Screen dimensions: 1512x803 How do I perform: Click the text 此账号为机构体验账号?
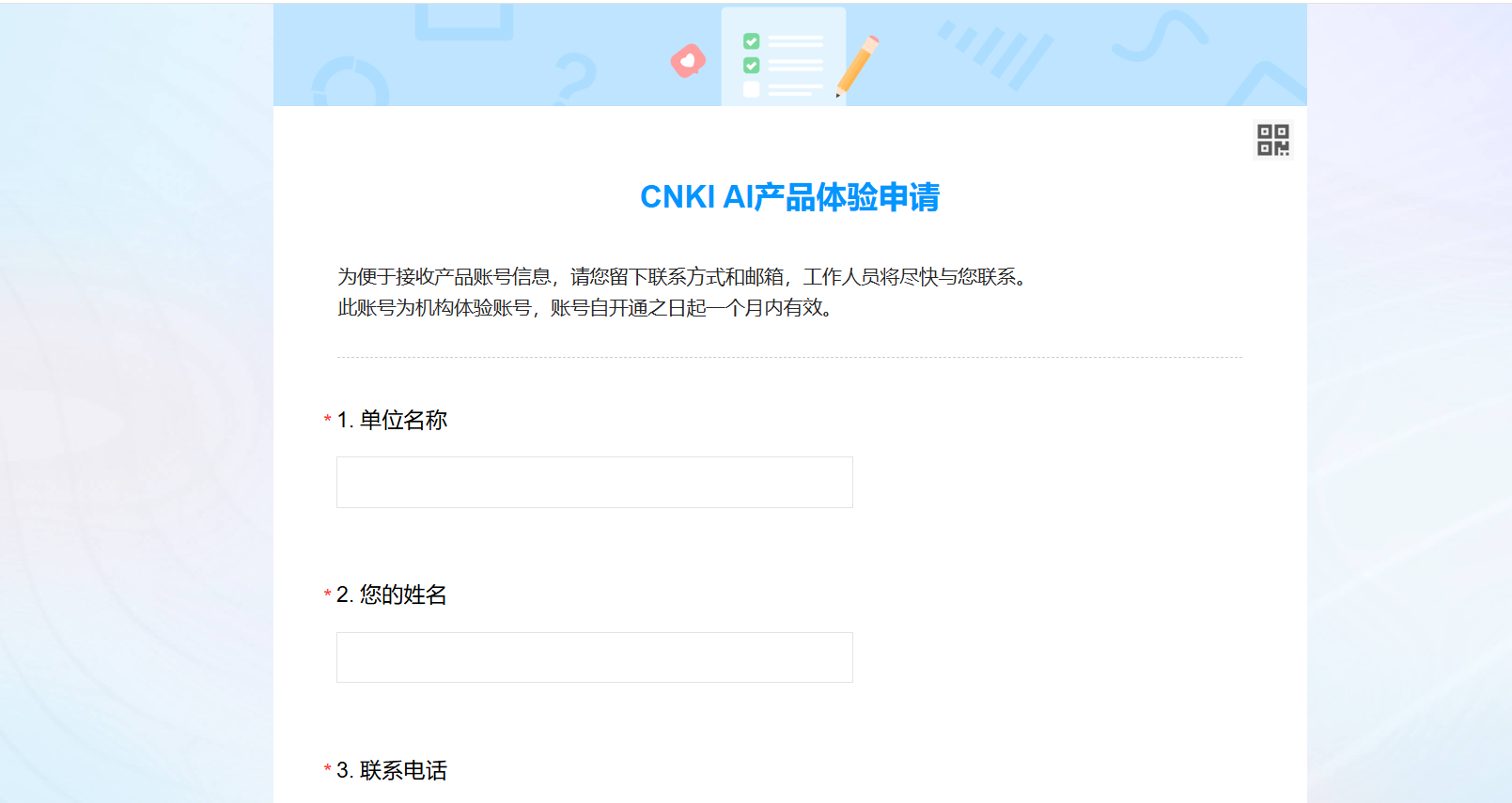click(x=435, y=308)
